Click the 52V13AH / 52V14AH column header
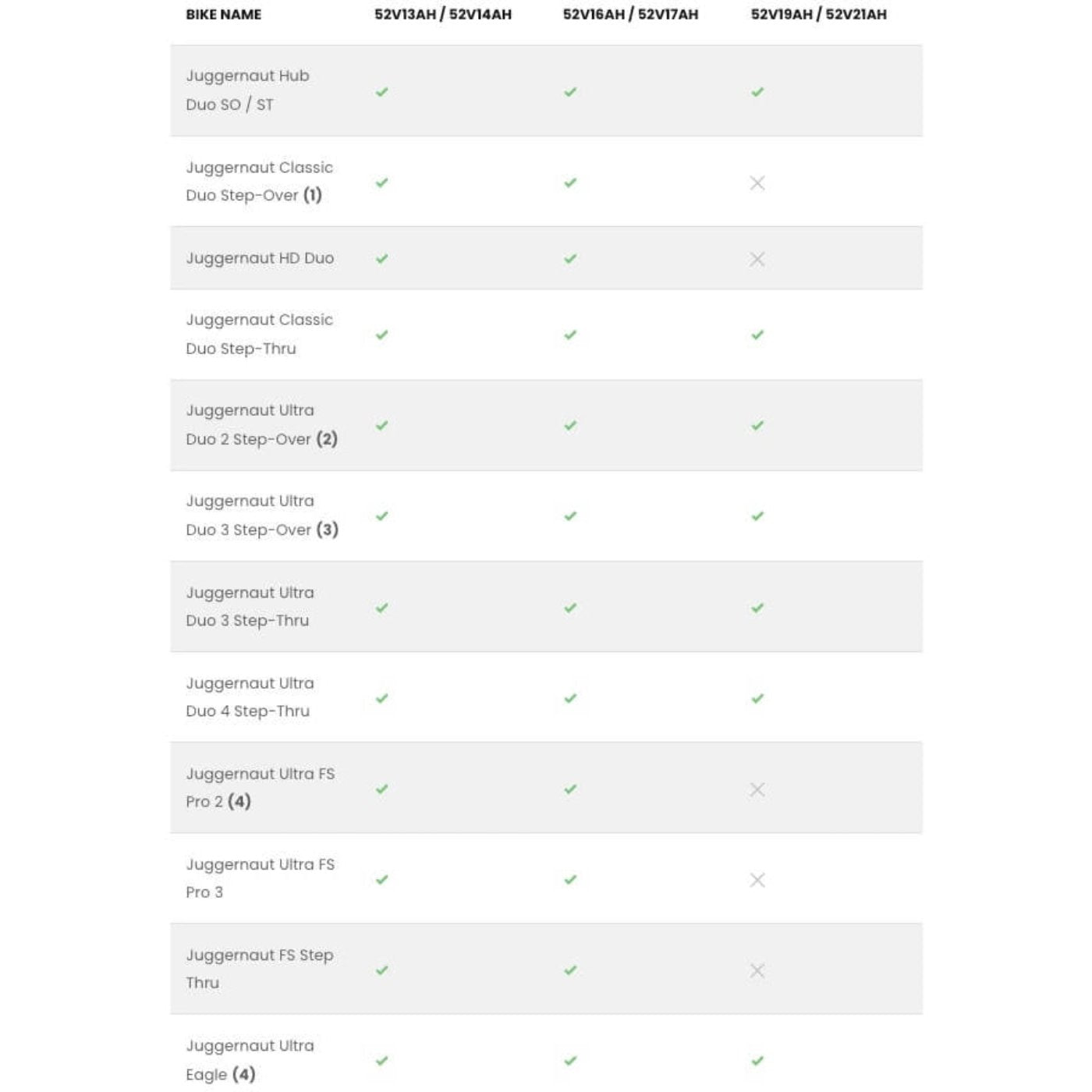Screen dimensions: 1092x1092 [x=442, y=15]
